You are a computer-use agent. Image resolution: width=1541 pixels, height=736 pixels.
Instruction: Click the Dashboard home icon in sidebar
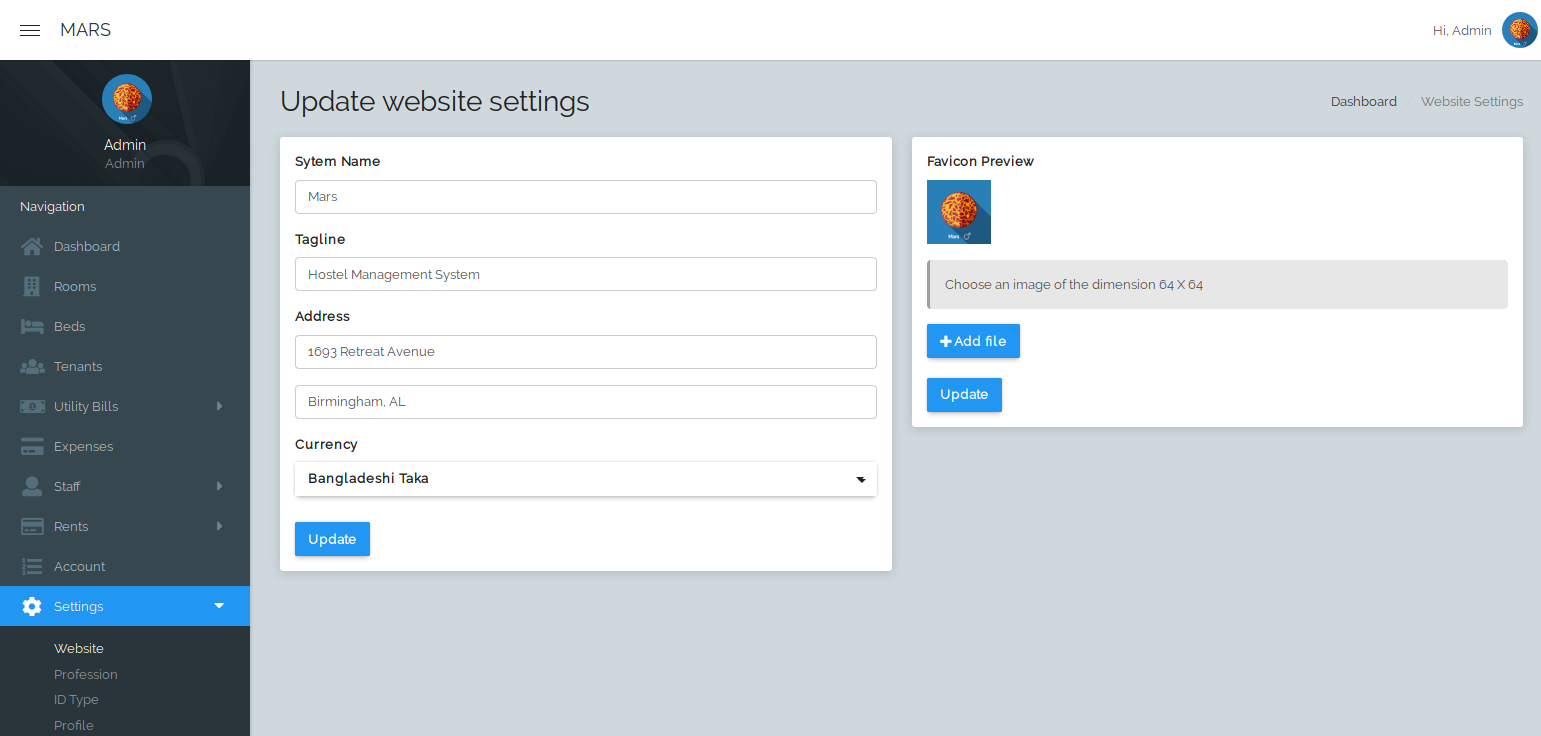[31, 246]
